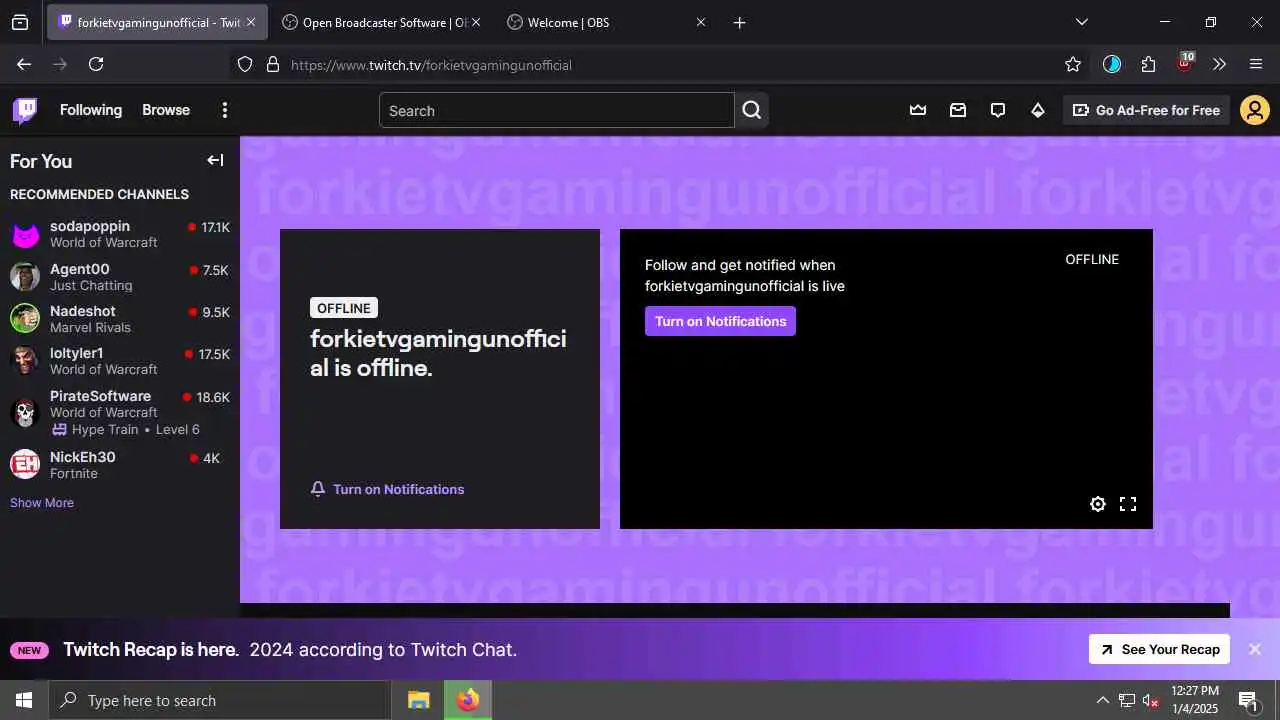Toggle fullscreen on the video player
Screen dimensions: 1280x720
point(1128,504)
